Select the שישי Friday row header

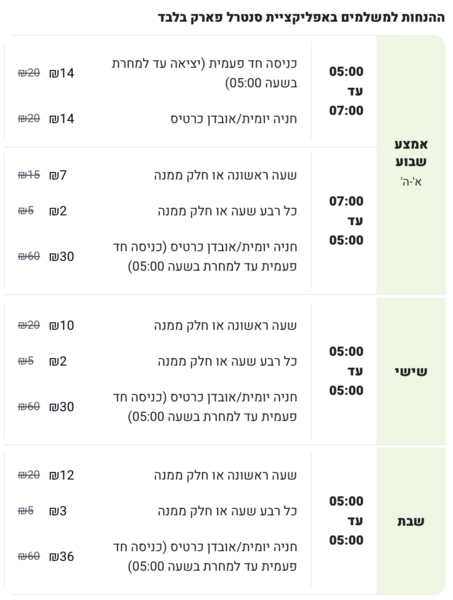click(411, 371)
